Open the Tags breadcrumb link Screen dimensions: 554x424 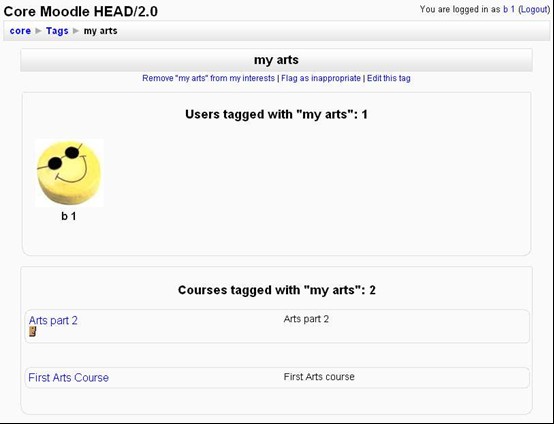click(57, 31)
